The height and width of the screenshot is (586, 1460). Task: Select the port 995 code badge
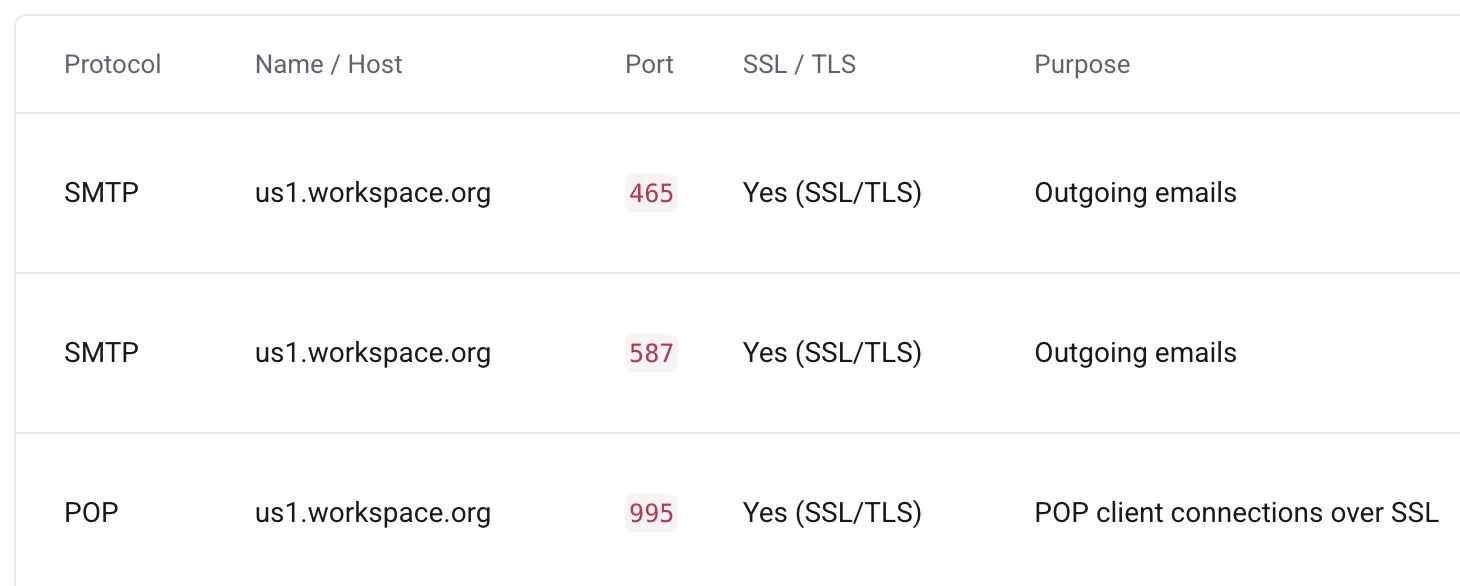click(x=652, y=513)
